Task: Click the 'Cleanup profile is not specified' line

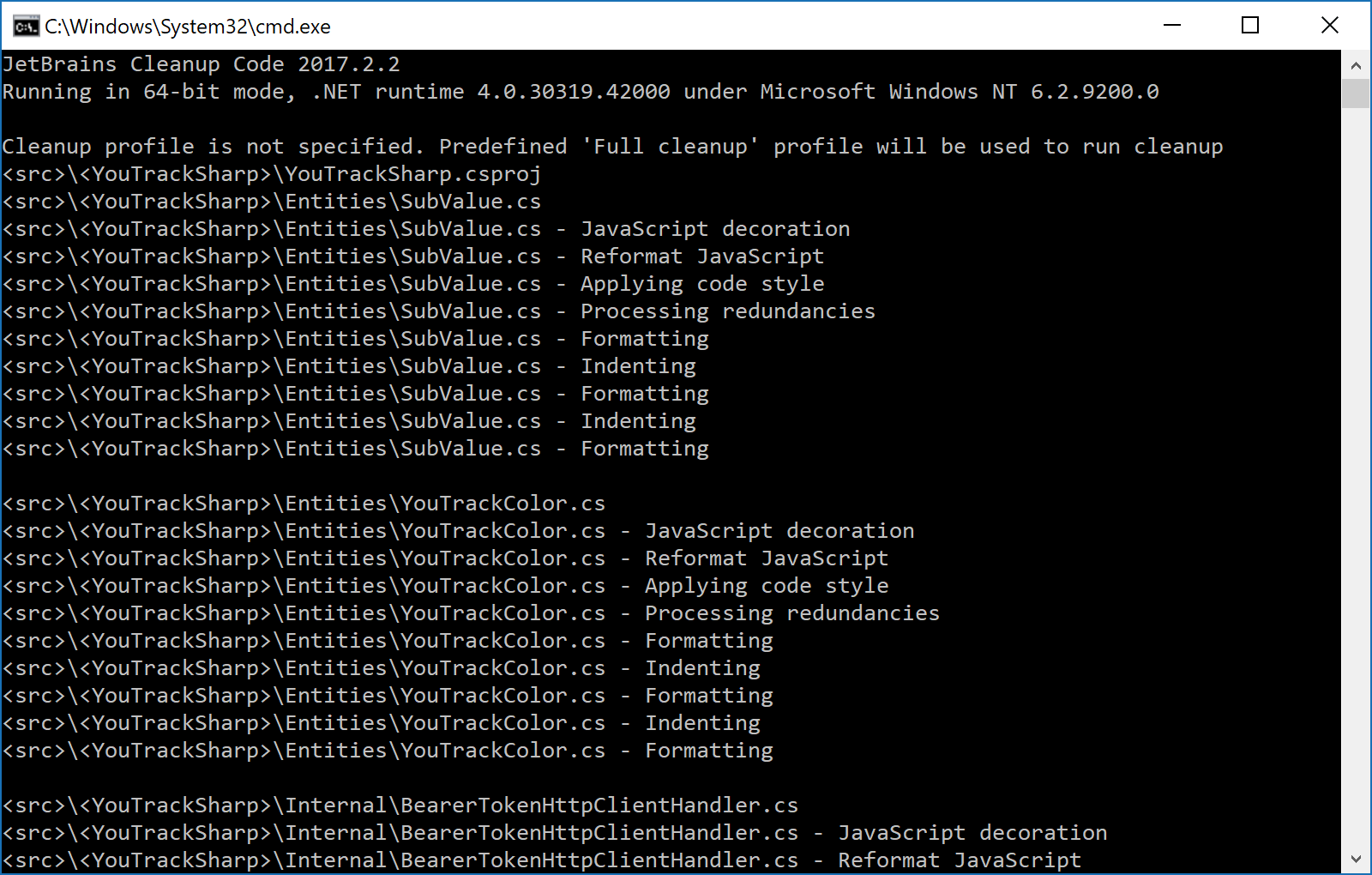Action: pyautogui.click(x=613, y=147)
